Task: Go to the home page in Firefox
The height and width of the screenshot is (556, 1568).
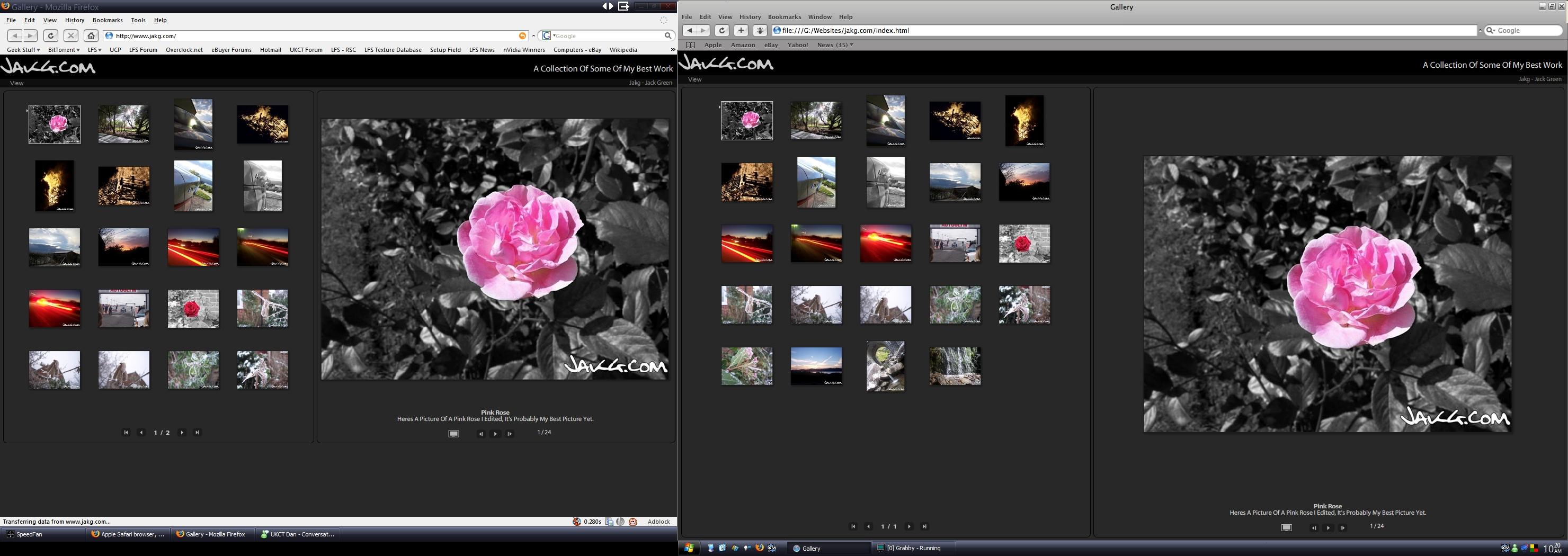Action: pos(91,36)
